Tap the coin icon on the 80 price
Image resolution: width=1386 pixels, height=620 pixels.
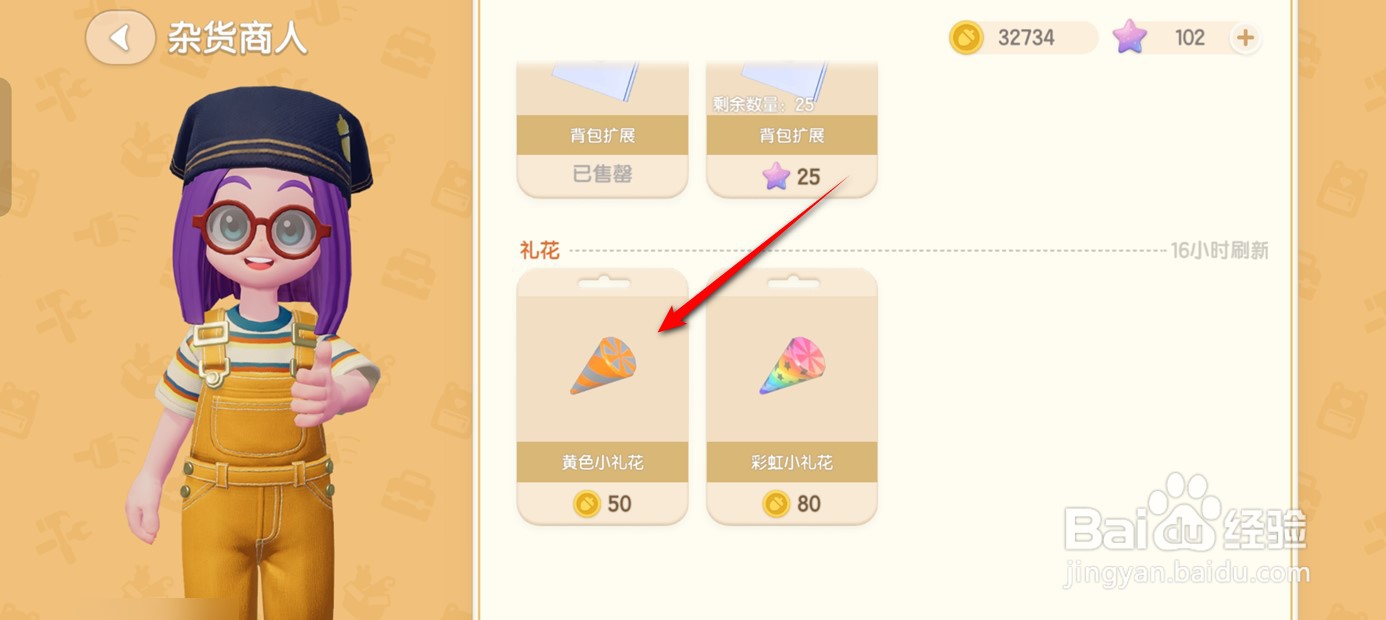(x=776, y=503)
